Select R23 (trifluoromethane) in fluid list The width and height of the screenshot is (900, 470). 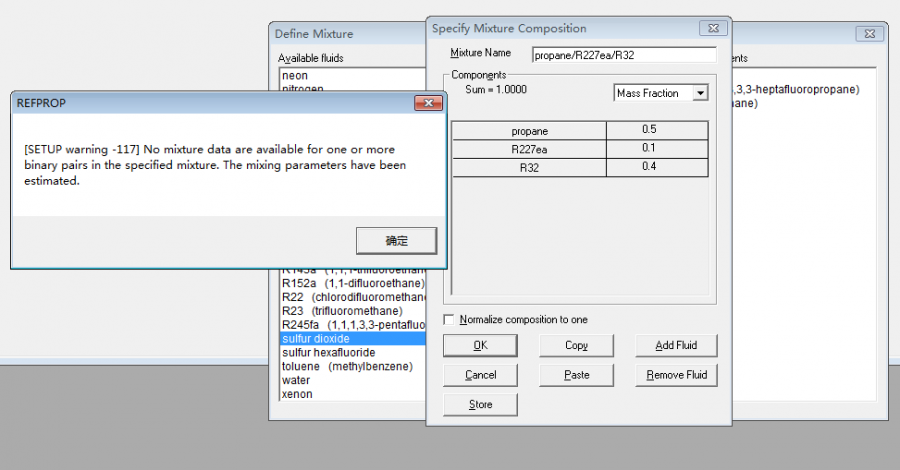coord(352,311)
